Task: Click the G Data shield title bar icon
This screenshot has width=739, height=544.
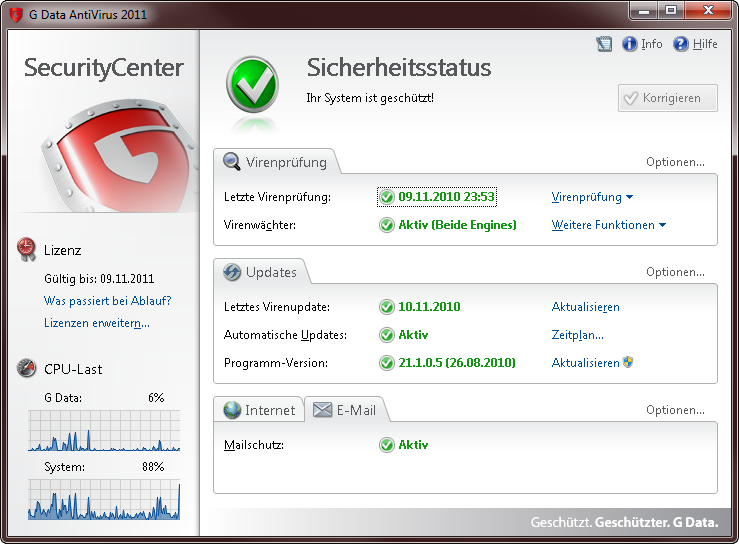Action: coord(16,14)
